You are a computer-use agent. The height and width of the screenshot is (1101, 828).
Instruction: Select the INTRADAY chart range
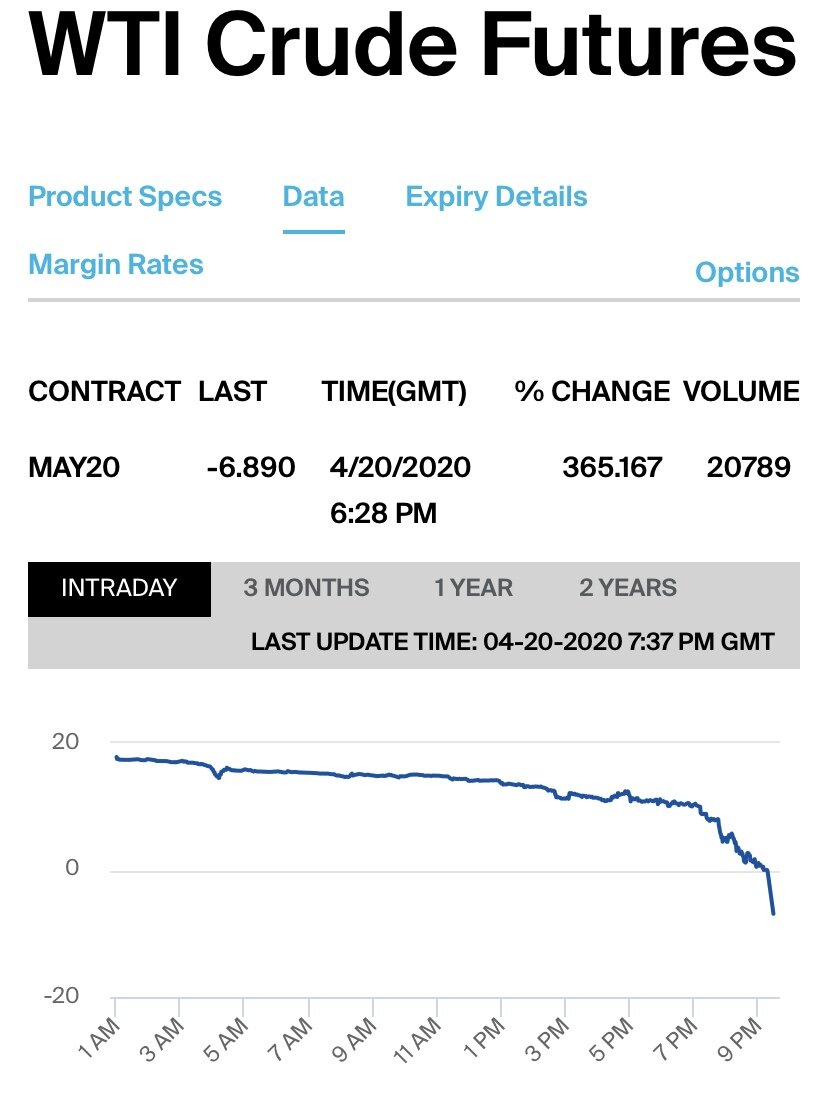[x=119, y=588]
